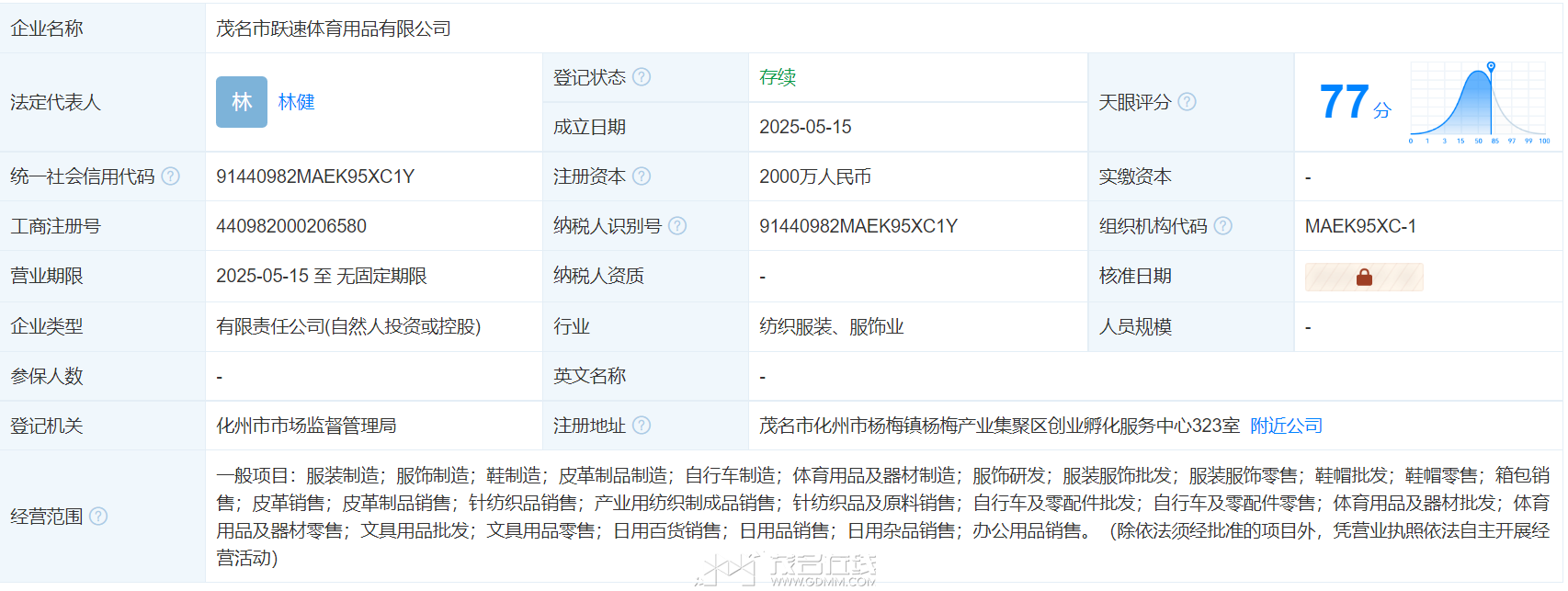Click the score distribution curve chart
This screenshot has width=1568, height=591.
click(1478, 102)
